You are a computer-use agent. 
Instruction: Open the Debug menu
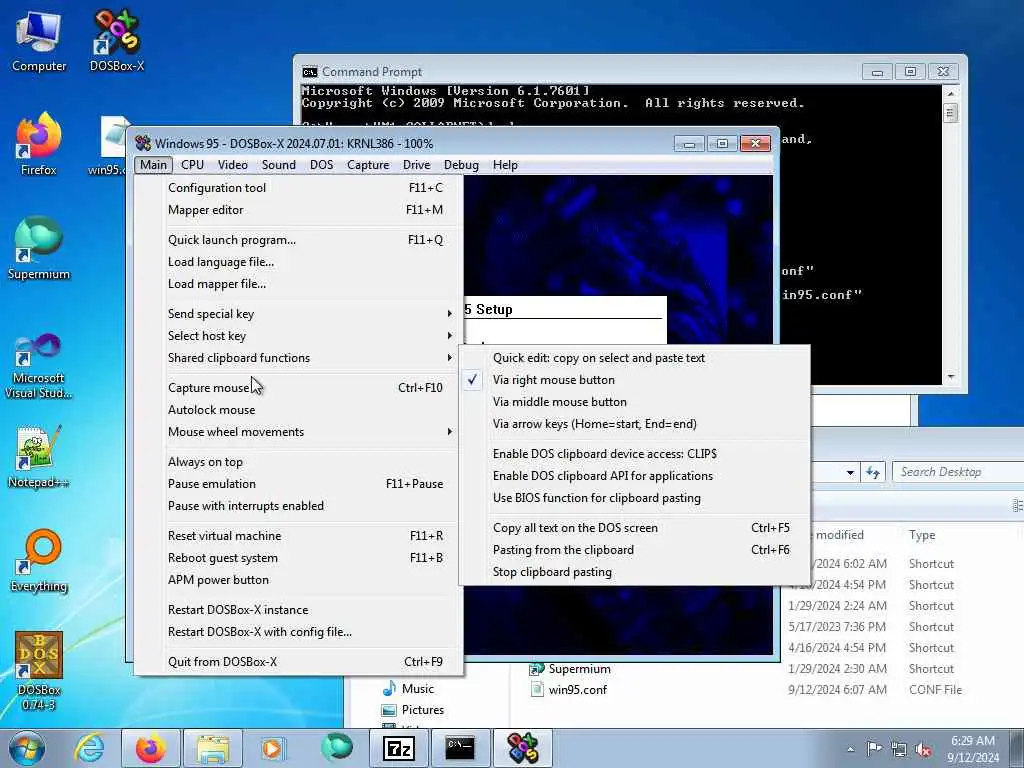(461, 165)
